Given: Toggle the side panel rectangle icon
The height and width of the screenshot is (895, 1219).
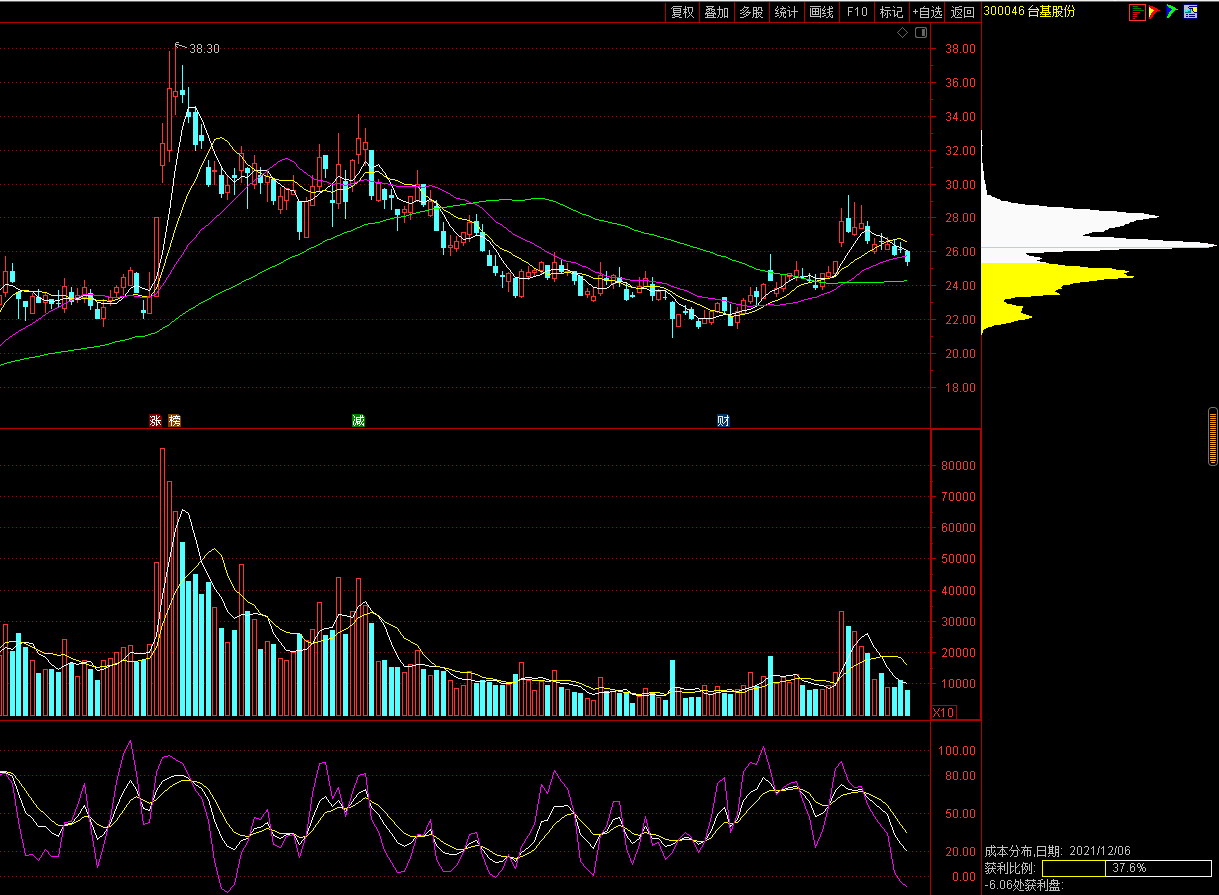Looking at the screenshot, I should pyautogui.click(x=921, y=33).
